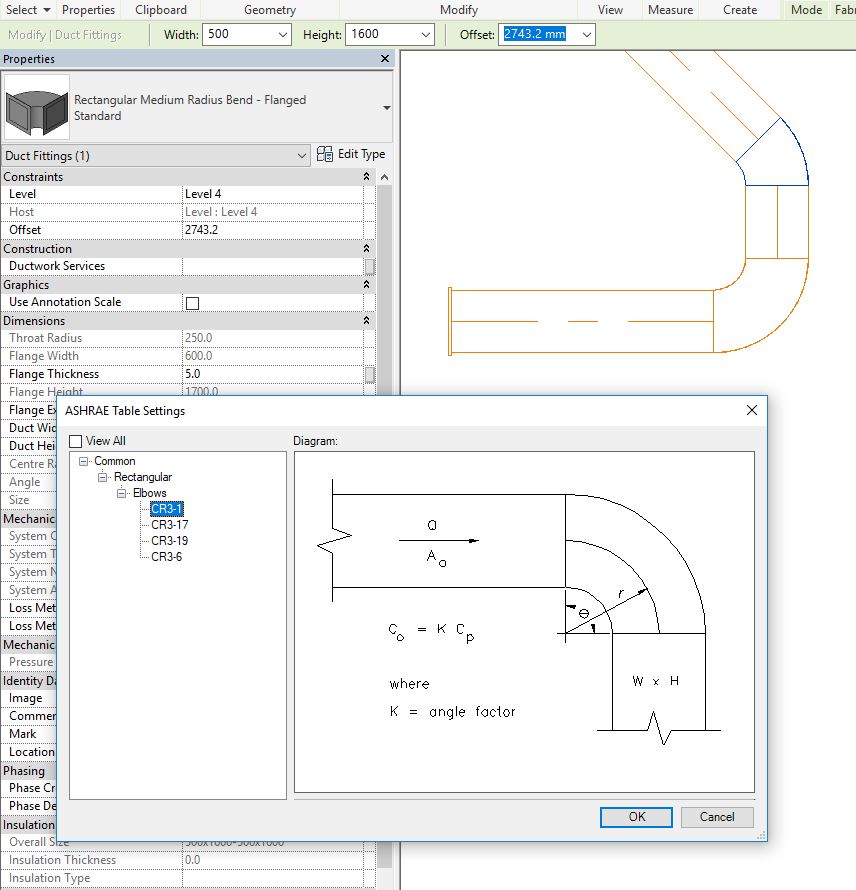Click the View ribbon panel label
This screenshot has height=890, width=856.
pyautogui.click(x=610, y=10)
